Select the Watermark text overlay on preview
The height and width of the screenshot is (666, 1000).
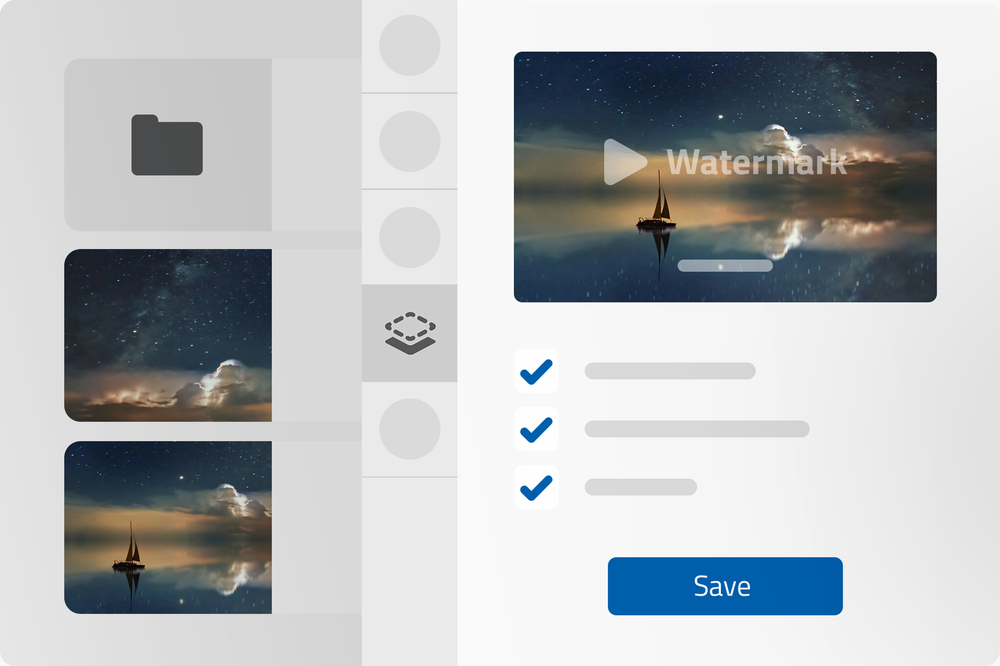[756, 162]
